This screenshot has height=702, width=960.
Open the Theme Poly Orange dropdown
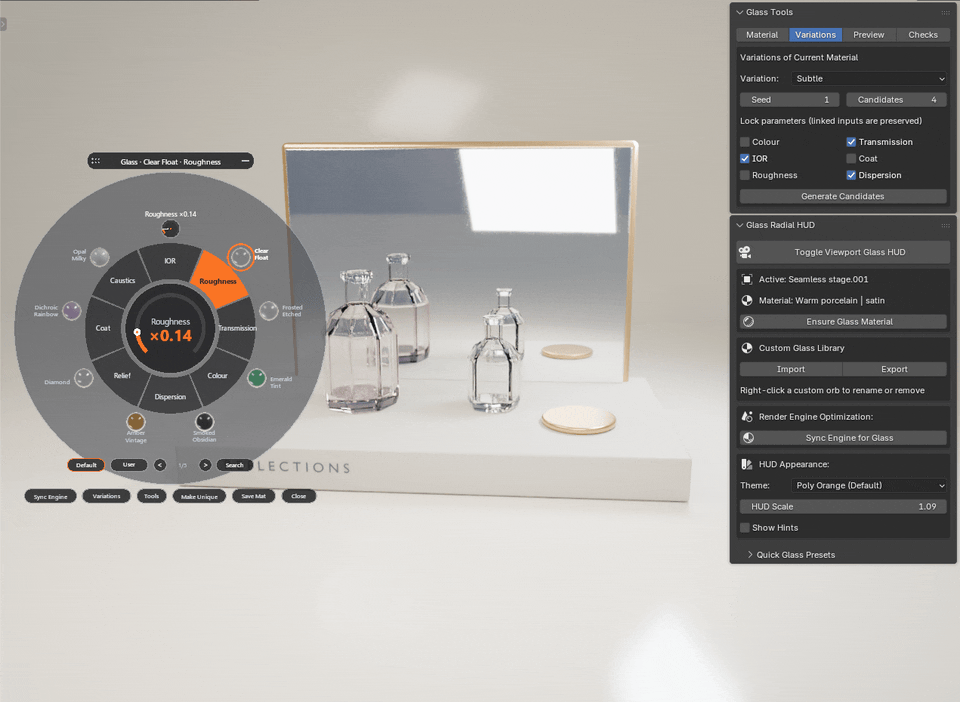(869, 485)
